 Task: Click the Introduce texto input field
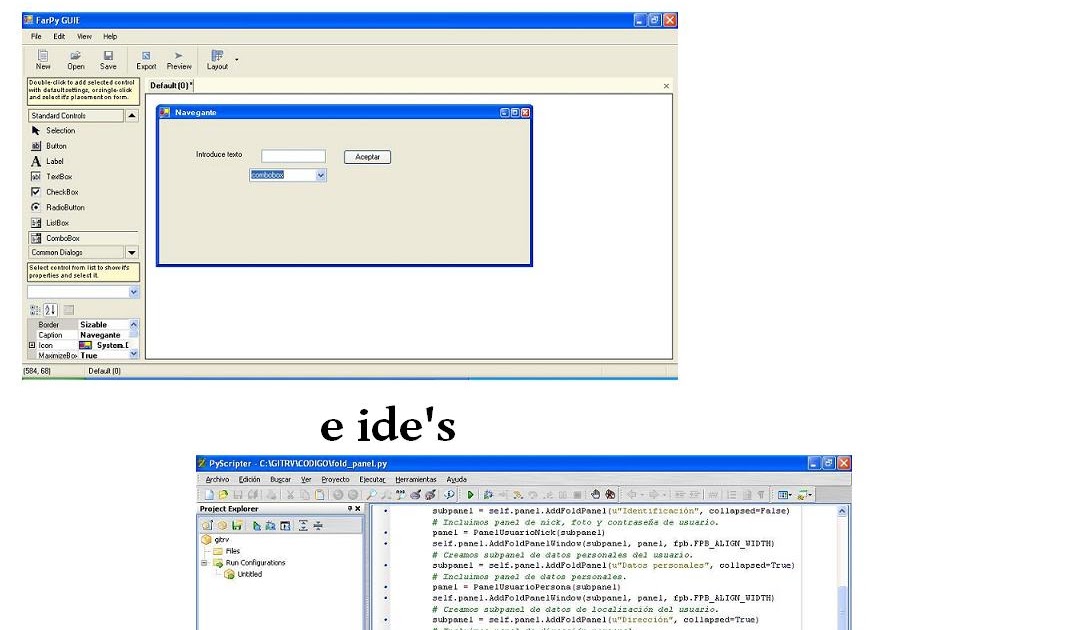[294, 156]
